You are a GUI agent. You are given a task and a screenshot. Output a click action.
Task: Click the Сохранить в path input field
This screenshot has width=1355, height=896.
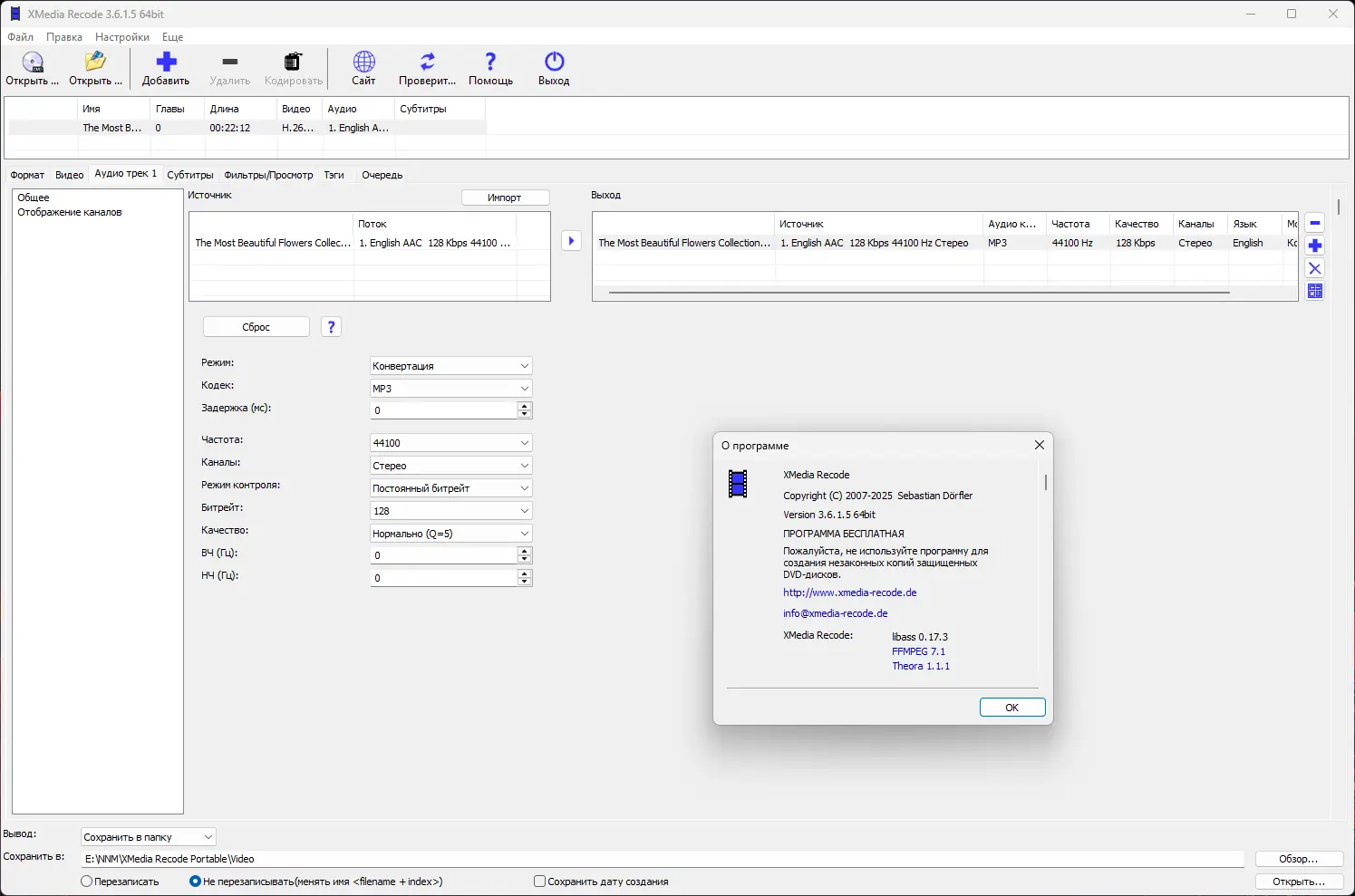point(662,859)
